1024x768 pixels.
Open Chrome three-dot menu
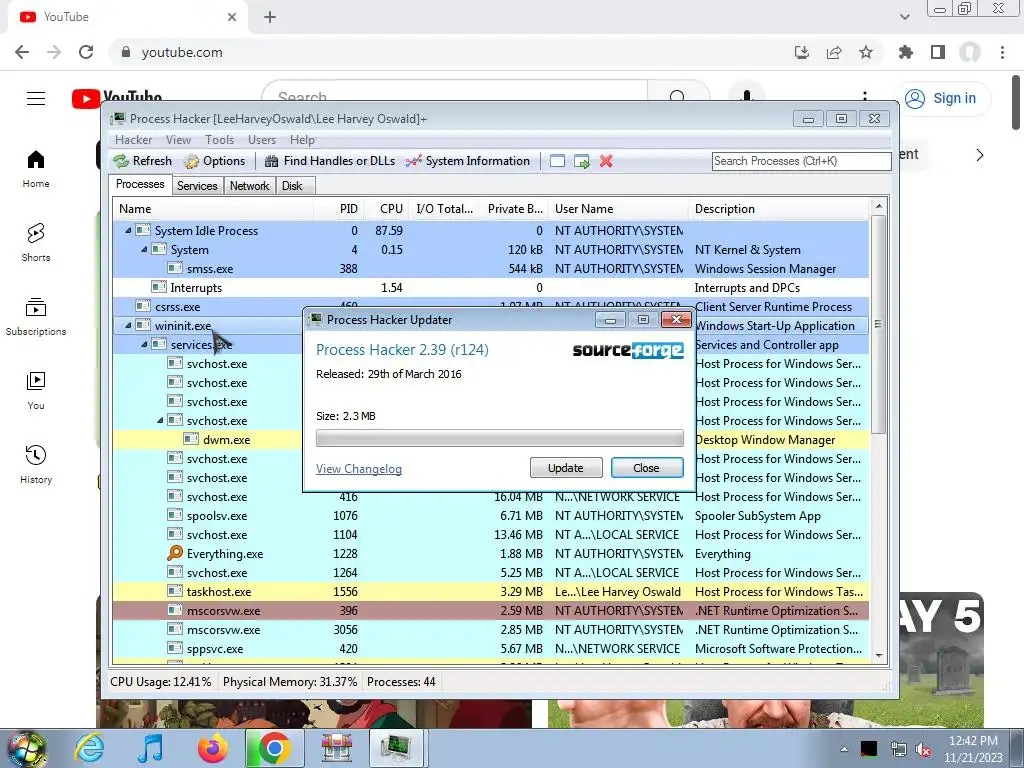point(1002,52)
